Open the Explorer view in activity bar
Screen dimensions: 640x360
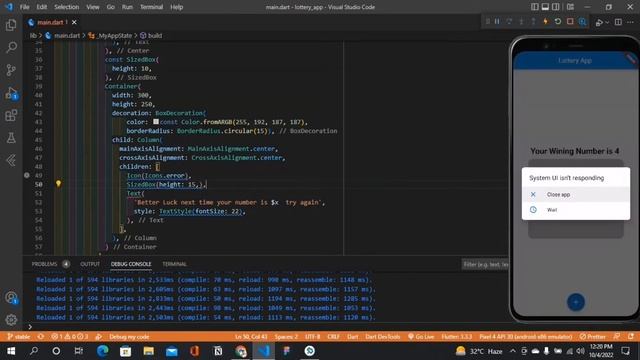coord(11,25)
